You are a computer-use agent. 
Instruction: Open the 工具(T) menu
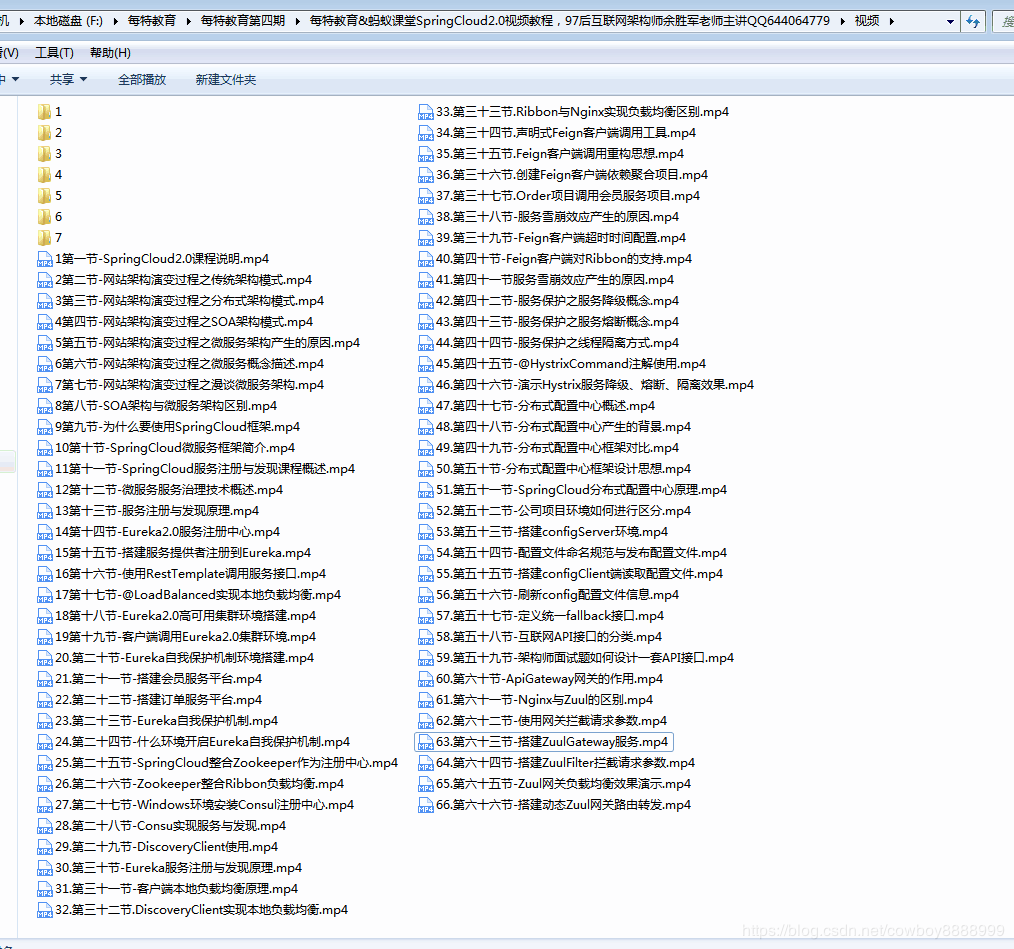pyautogui.click(x=54, y=53)
